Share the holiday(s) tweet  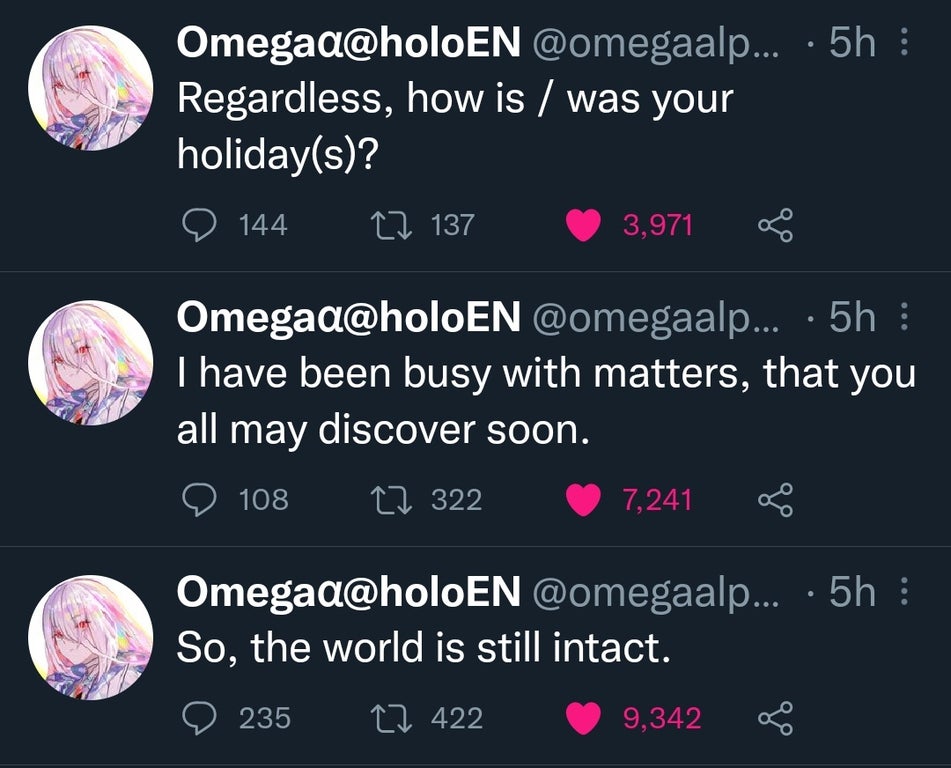coord(775,225)
